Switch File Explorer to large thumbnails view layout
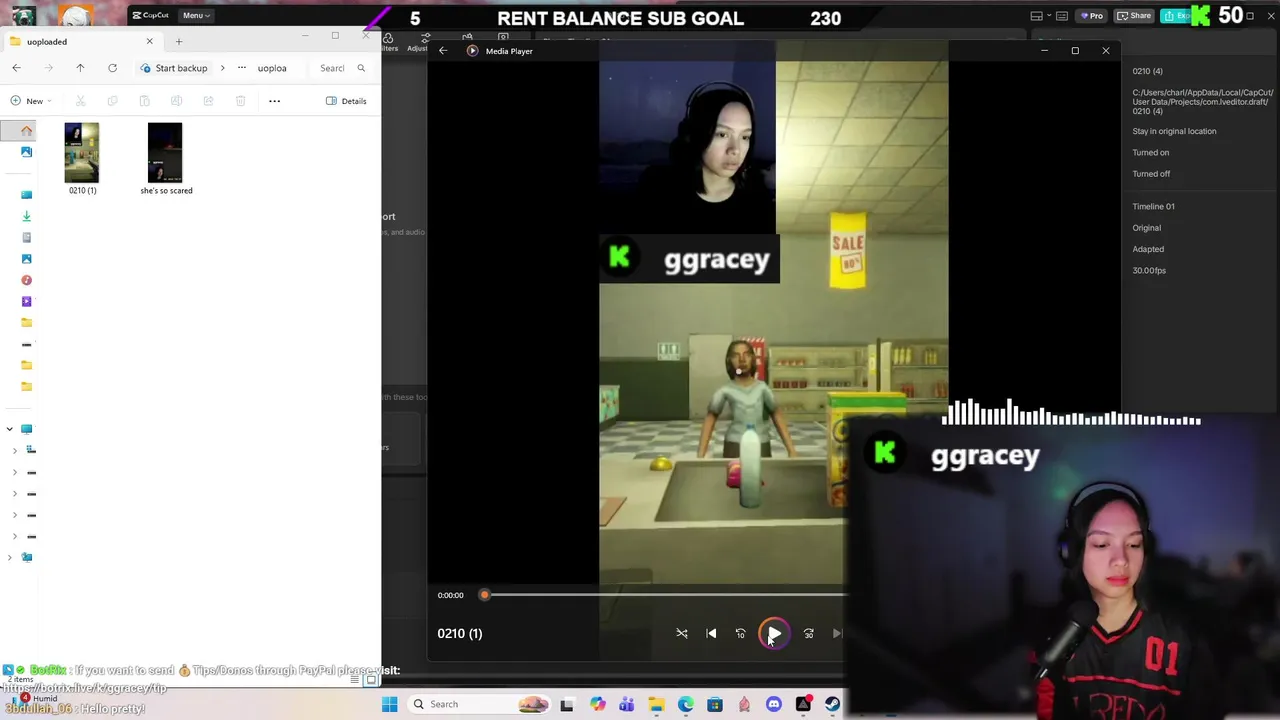The width and height of the screenshot is (1280, 720). 371,680
